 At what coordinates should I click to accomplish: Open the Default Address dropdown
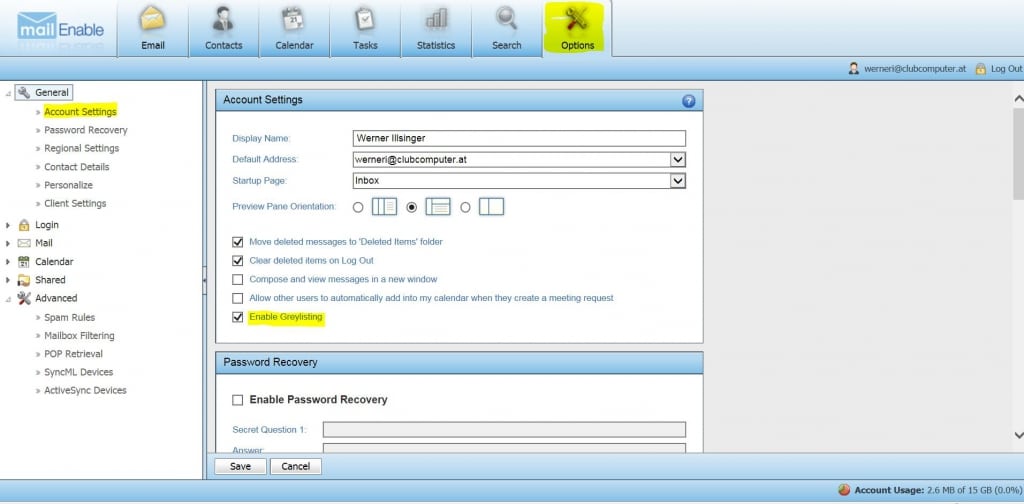[677, 159]
